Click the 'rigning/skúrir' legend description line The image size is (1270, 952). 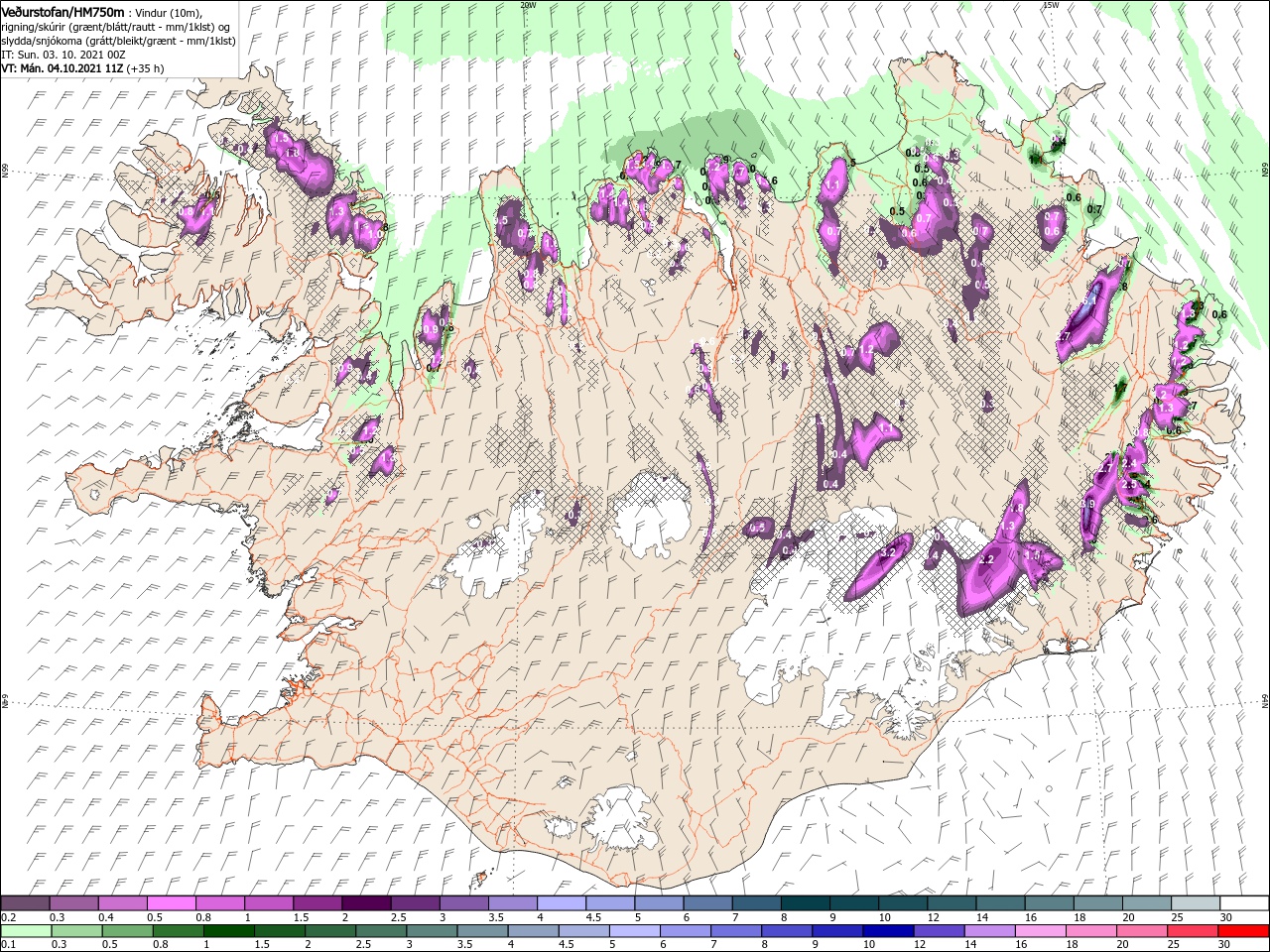pyautogui.click(x=117, y=26)
